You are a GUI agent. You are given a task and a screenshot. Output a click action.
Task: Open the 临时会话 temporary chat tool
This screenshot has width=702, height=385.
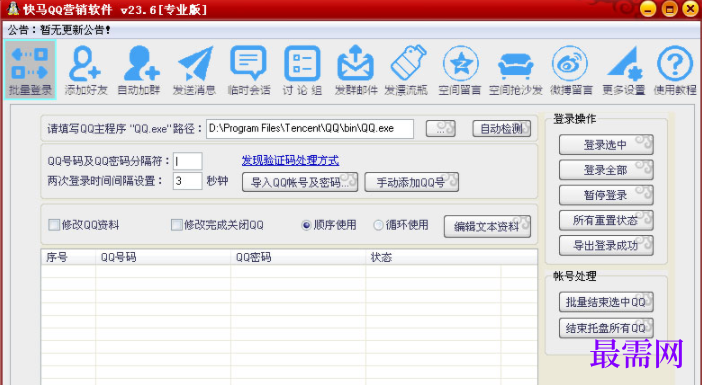click(x=249, y=70)
